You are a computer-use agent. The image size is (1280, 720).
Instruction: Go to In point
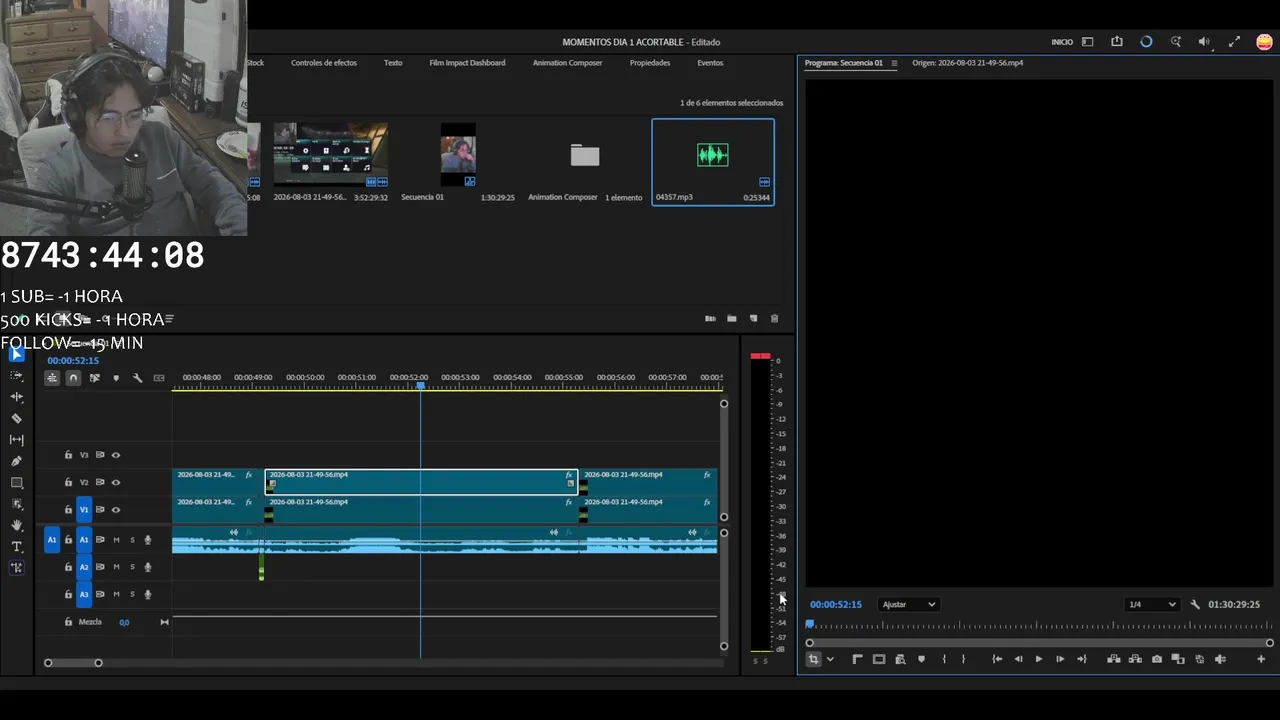pyautogui.click(x=997, y=659)
